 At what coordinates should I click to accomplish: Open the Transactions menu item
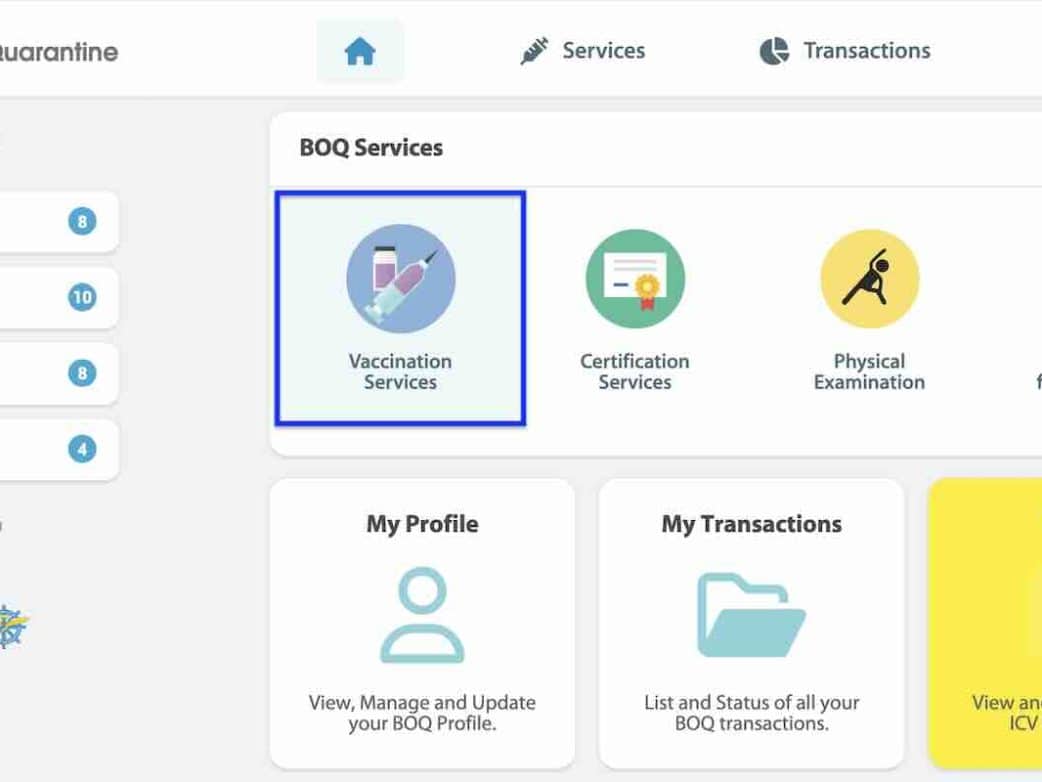(x=867, y=51)
